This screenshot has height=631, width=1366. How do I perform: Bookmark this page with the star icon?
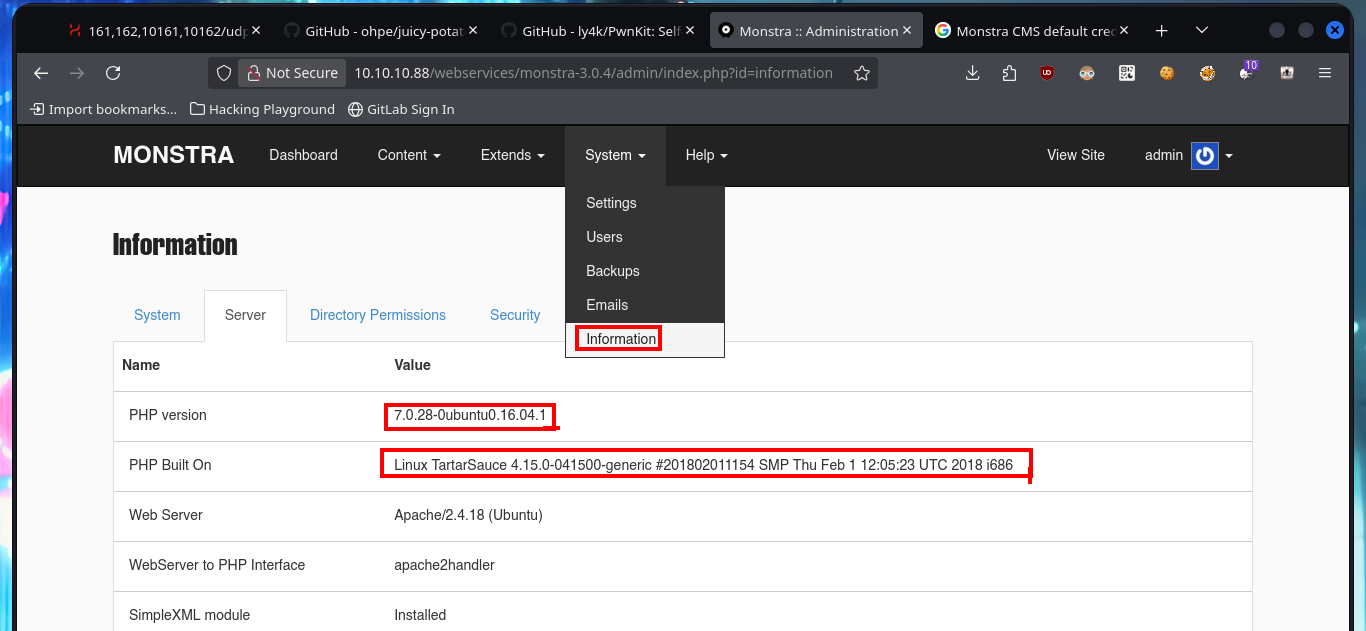tap(862, 73)
